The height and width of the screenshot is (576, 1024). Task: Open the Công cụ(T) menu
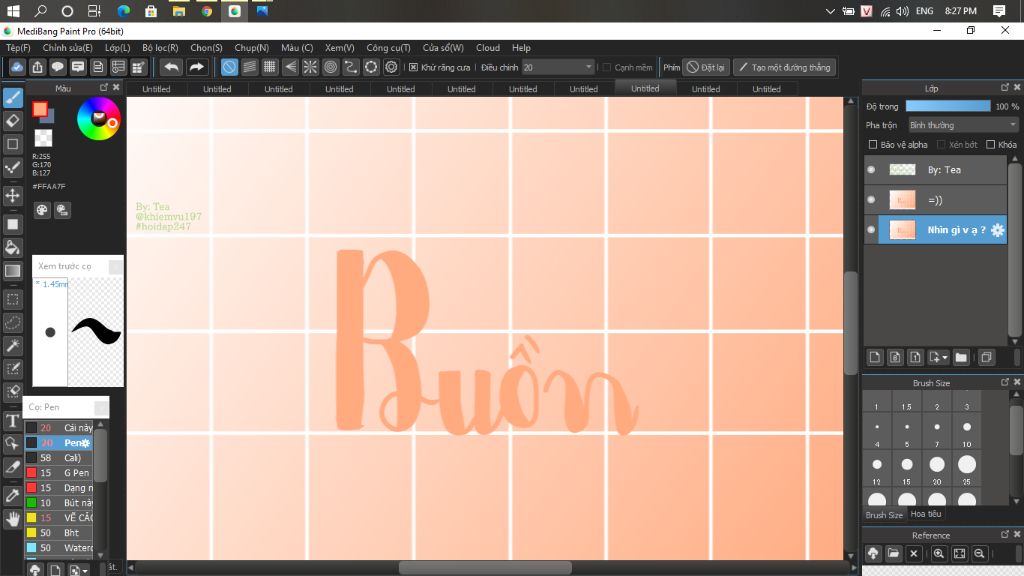[x=388, y=48]
